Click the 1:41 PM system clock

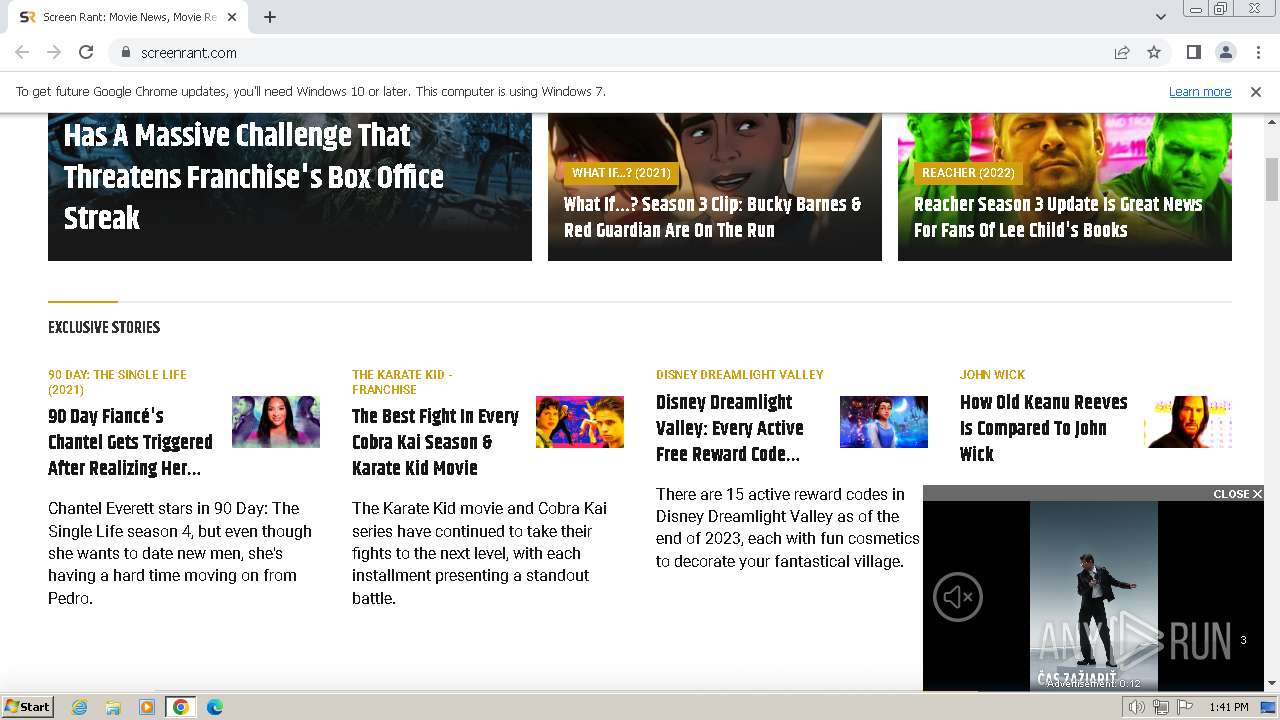pyautogui.click(x=1229, y=707)
